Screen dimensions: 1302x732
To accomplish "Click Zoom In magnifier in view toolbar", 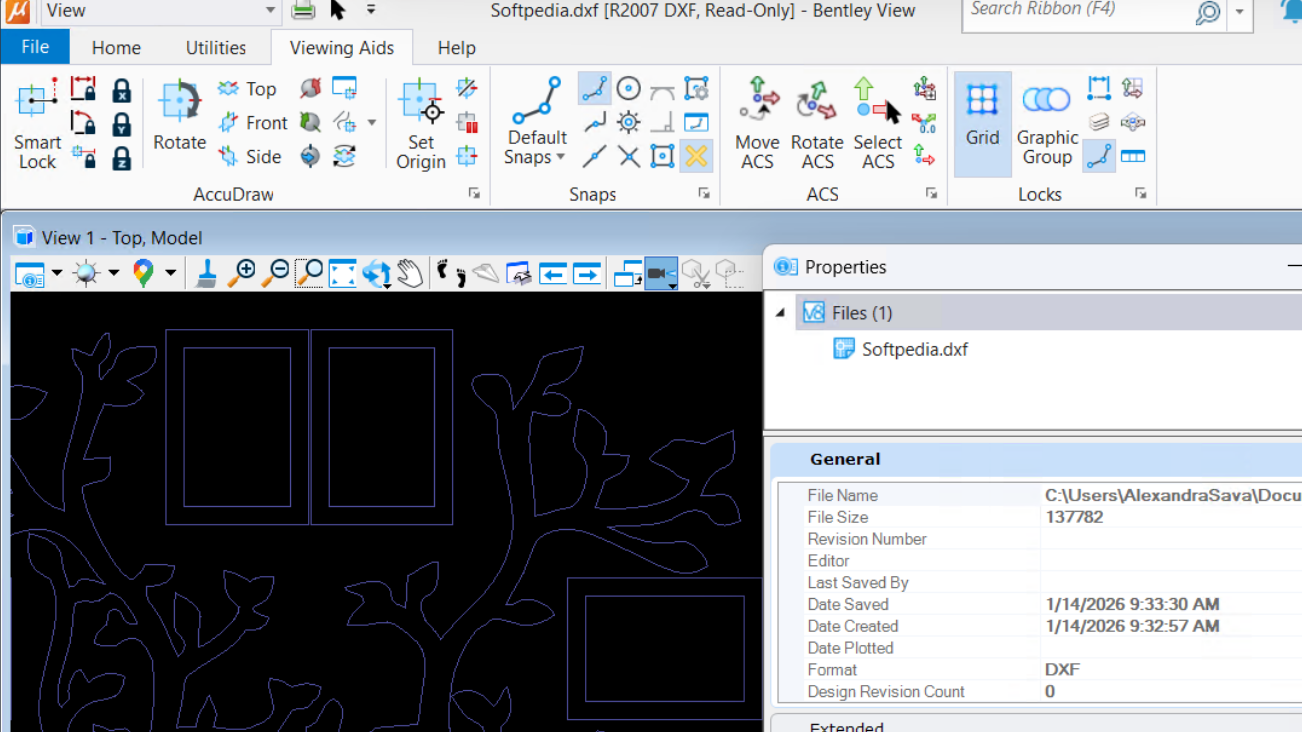I will [x=241, y=273].
